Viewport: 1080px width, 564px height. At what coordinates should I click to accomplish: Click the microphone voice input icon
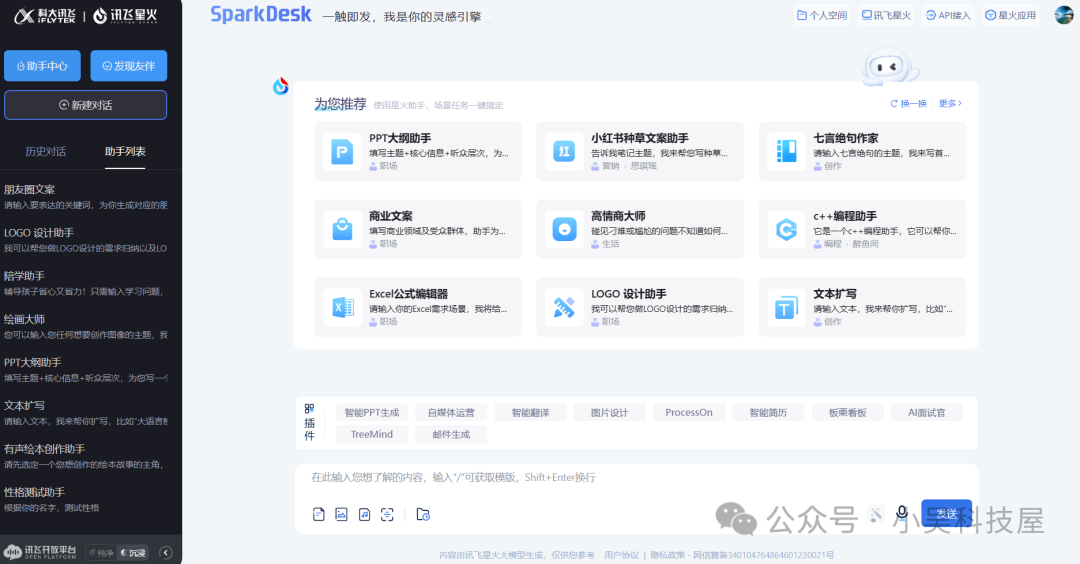click(902, 512)
